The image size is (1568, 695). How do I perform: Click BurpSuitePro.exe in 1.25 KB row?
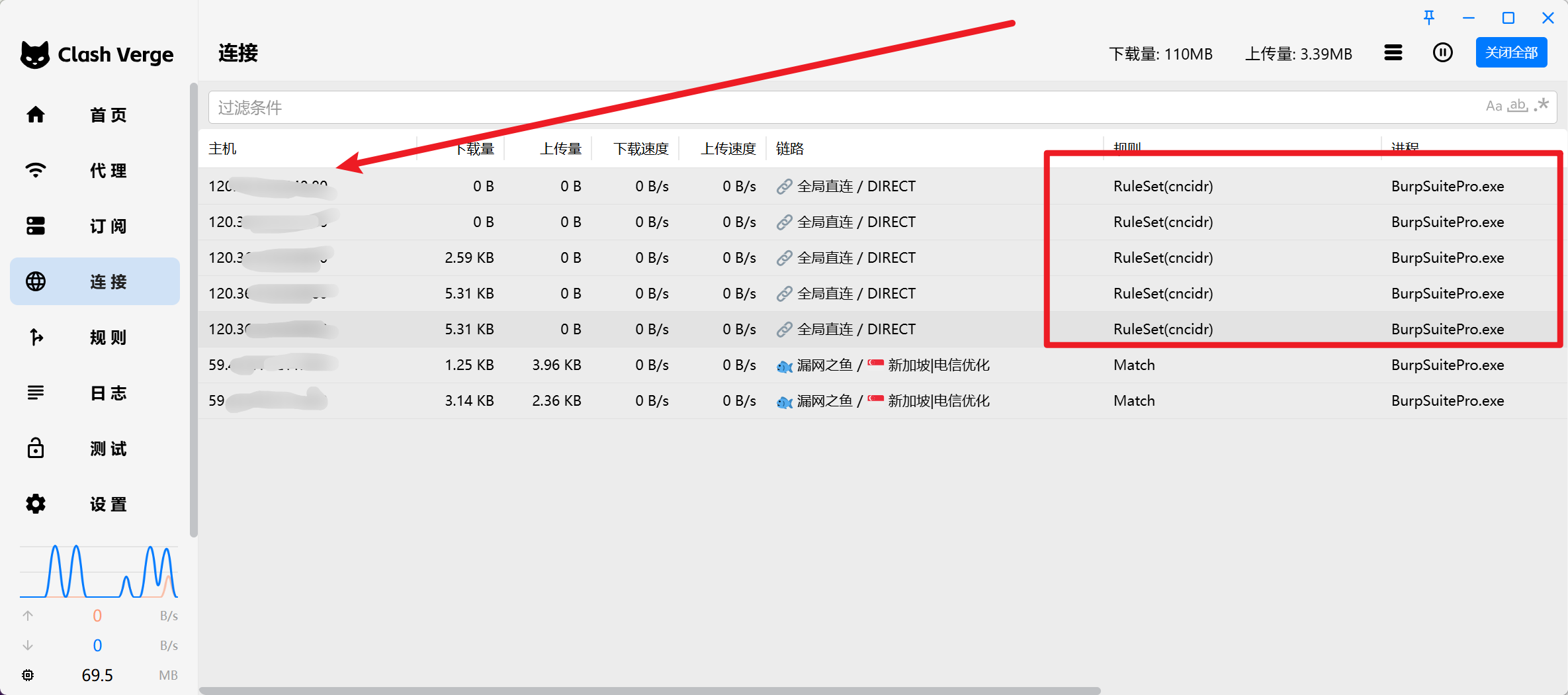(1448, 365)
